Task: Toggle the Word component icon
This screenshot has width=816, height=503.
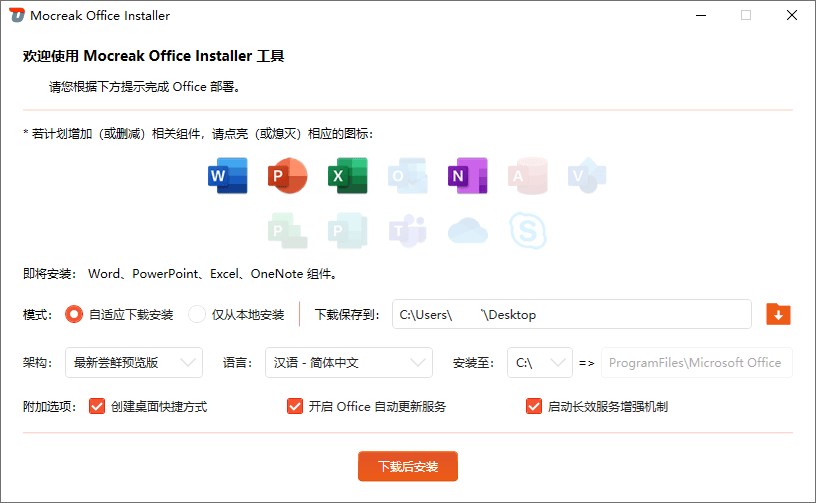Action: pos(227,176)
